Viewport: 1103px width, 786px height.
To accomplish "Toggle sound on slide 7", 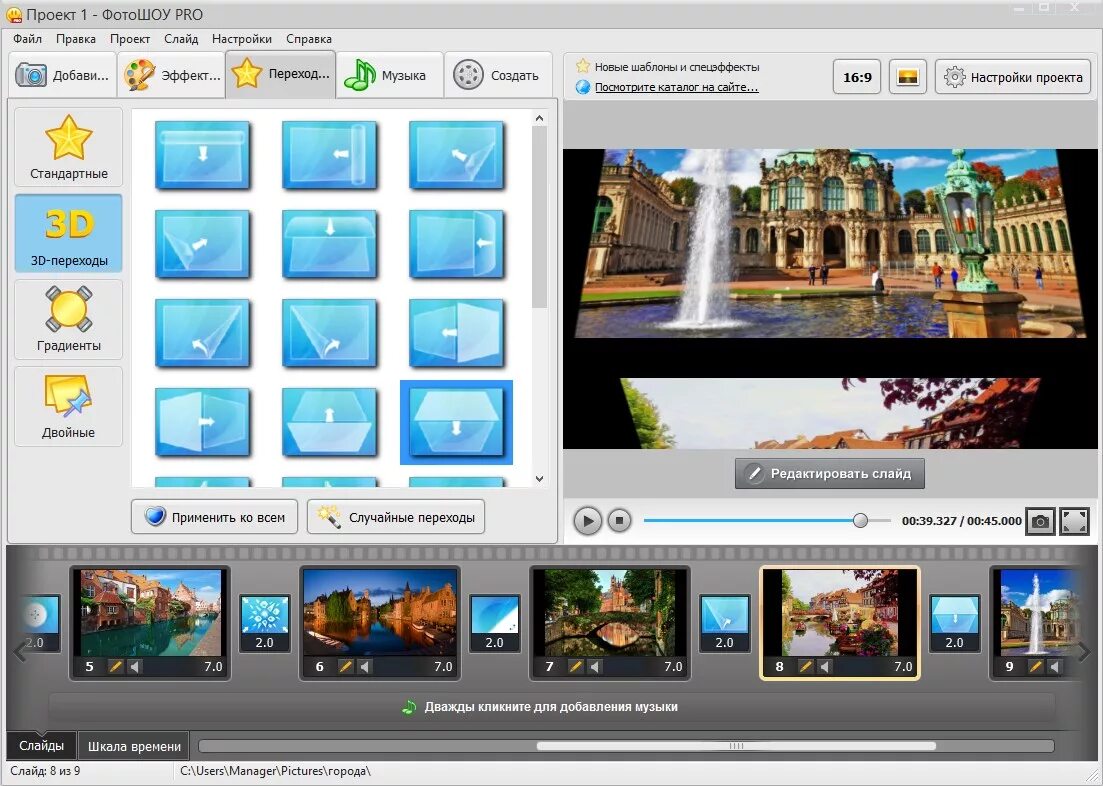I will (x=595, y=666).
